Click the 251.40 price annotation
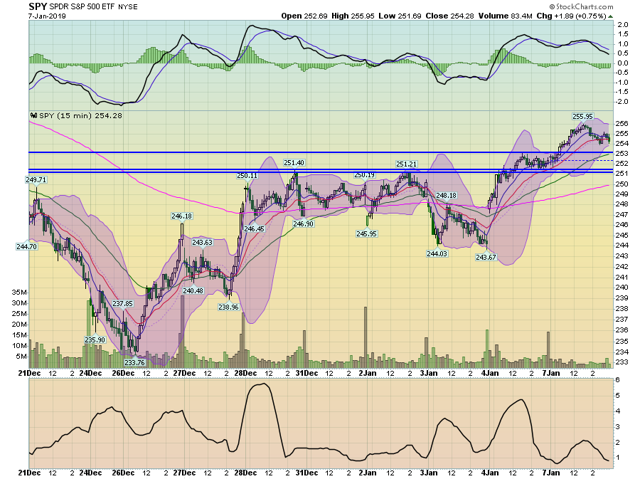This screenshot has height=479, width=640. point(294,163)
